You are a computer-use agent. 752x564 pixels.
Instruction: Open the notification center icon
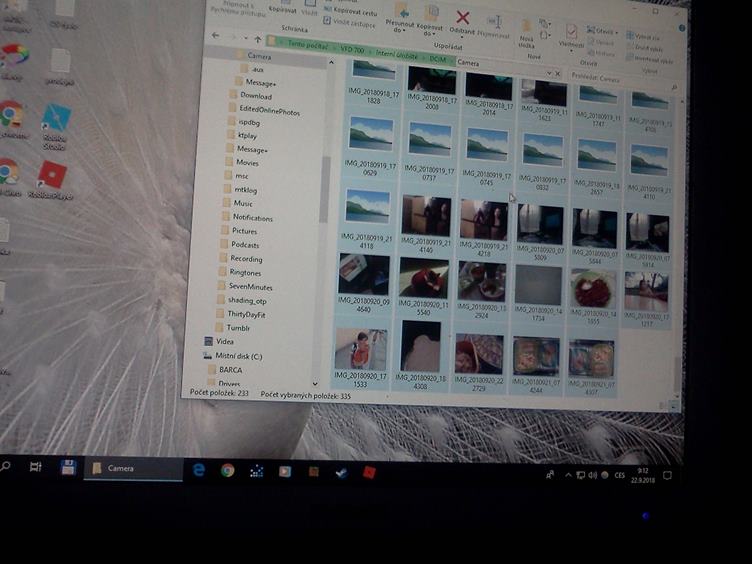(667, 475)
